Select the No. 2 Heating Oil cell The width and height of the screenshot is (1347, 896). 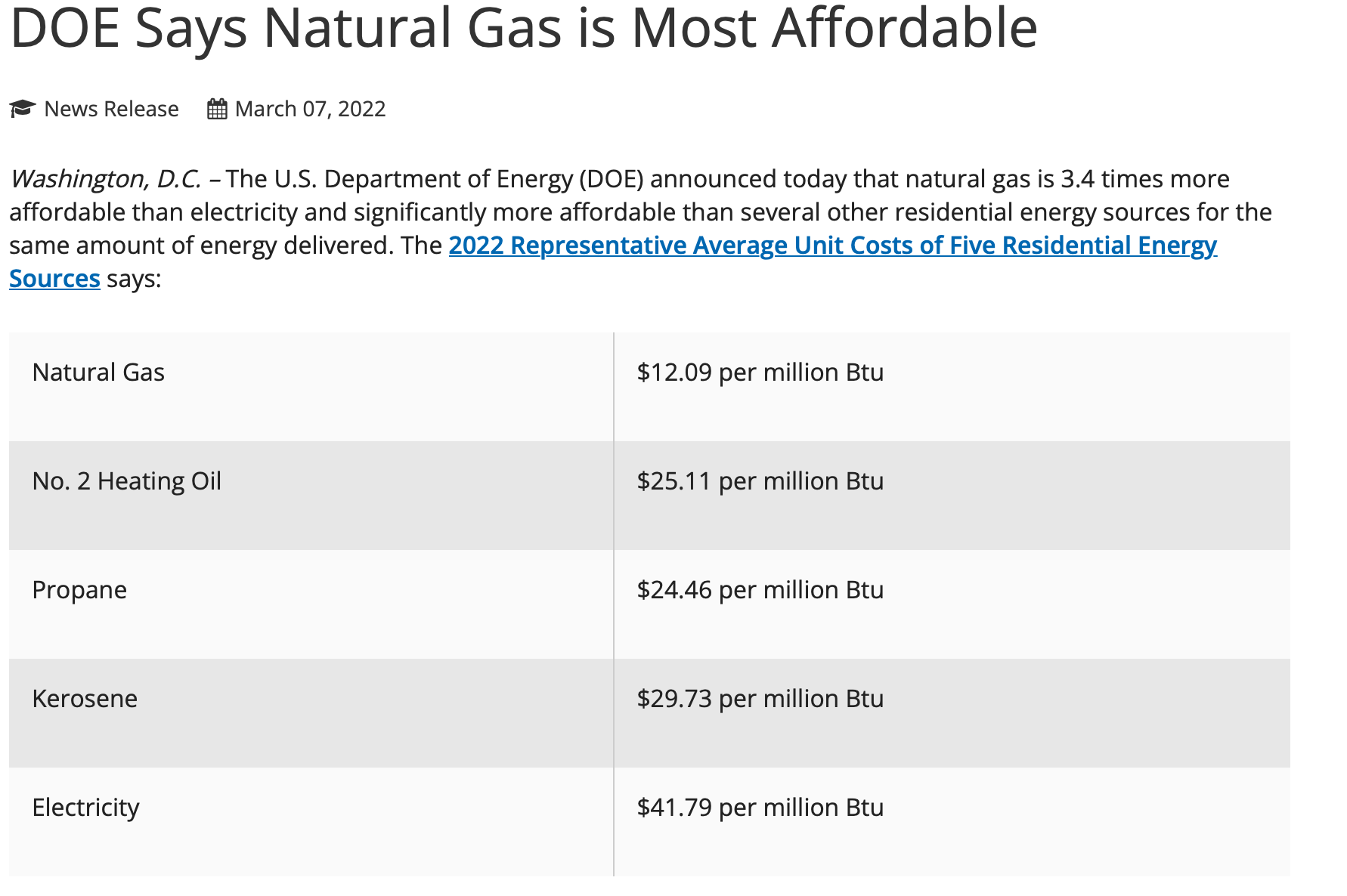click(x=126, y=481)
